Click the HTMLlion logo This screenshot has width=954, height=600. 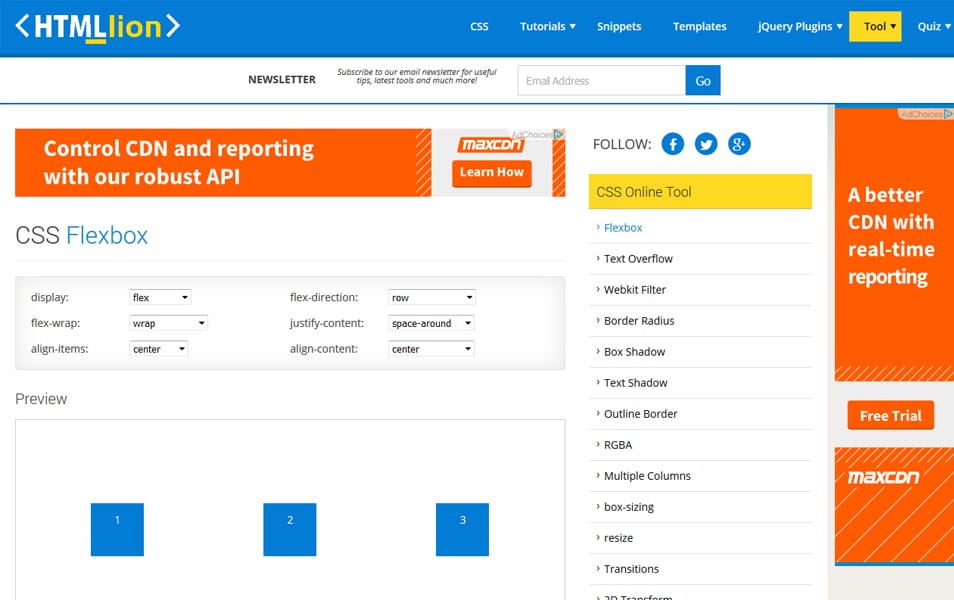pos(98,27)
